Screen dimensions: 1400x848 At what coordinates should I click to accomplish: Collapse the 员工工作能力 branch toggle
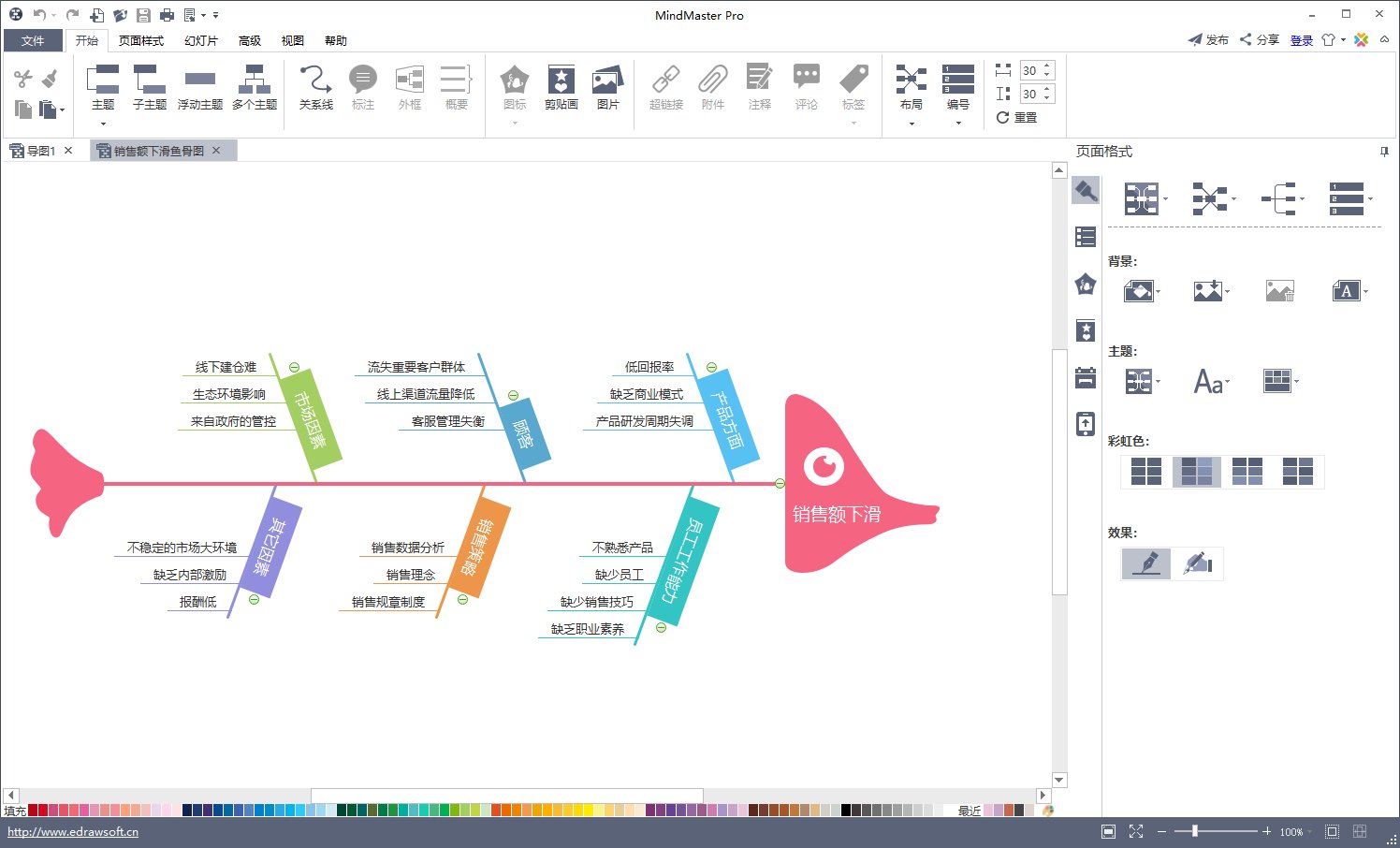[661, 627]
